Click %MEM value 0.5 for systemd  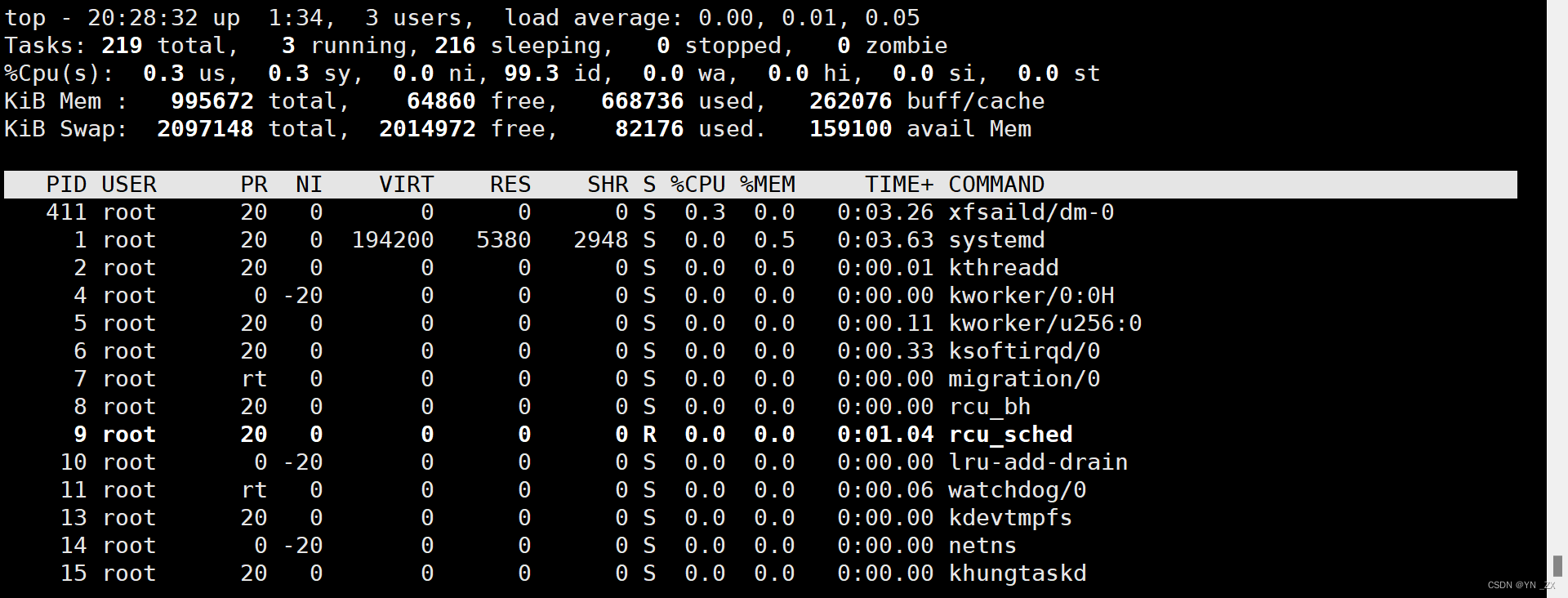[774, 240]
